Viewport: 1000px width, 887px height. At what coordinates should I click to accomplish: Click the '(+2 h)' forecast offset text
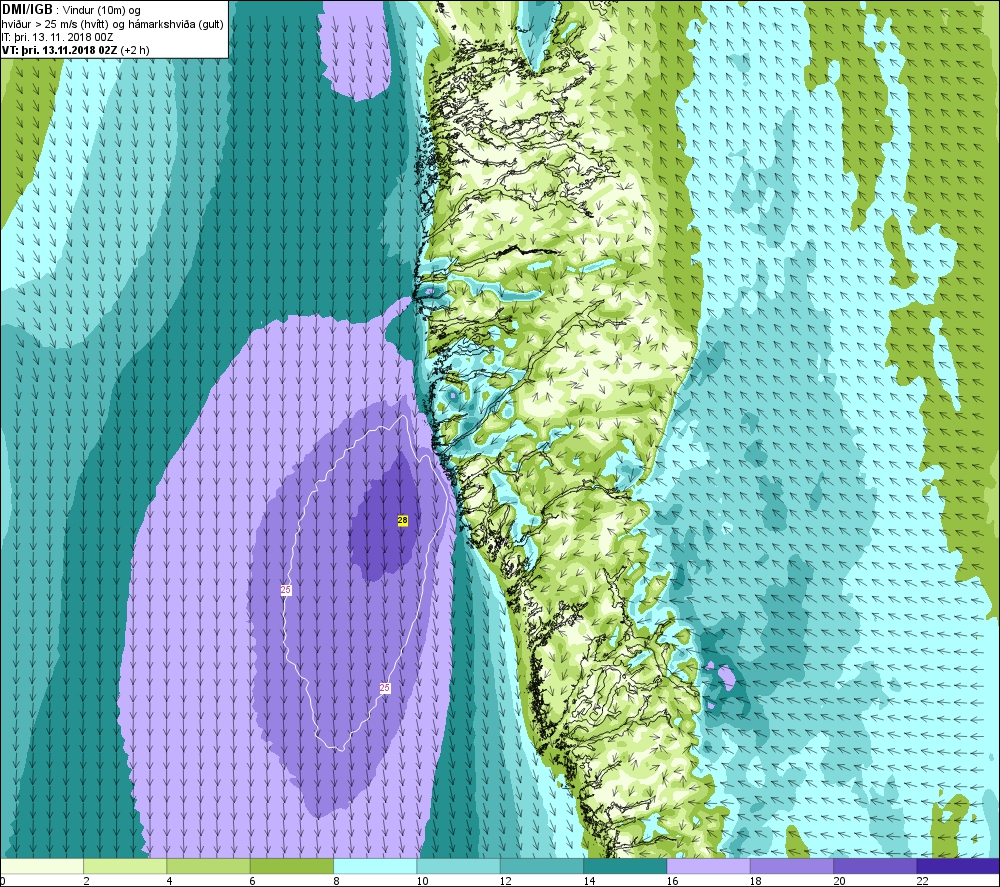pyautogui.click(x=135, y=50)
